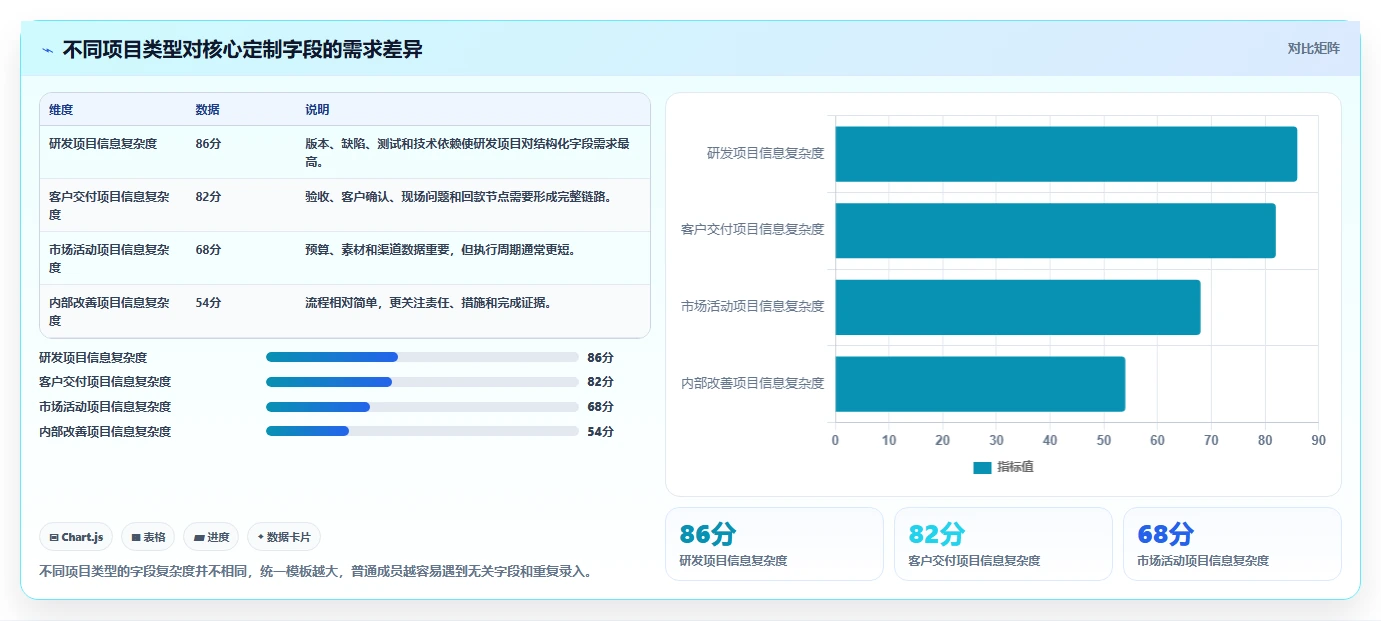Image resolution: width=1381 pixels, height=621 pixels.
Task: Click description starting with 验收、客户确认
Action: tap(459, 197)
